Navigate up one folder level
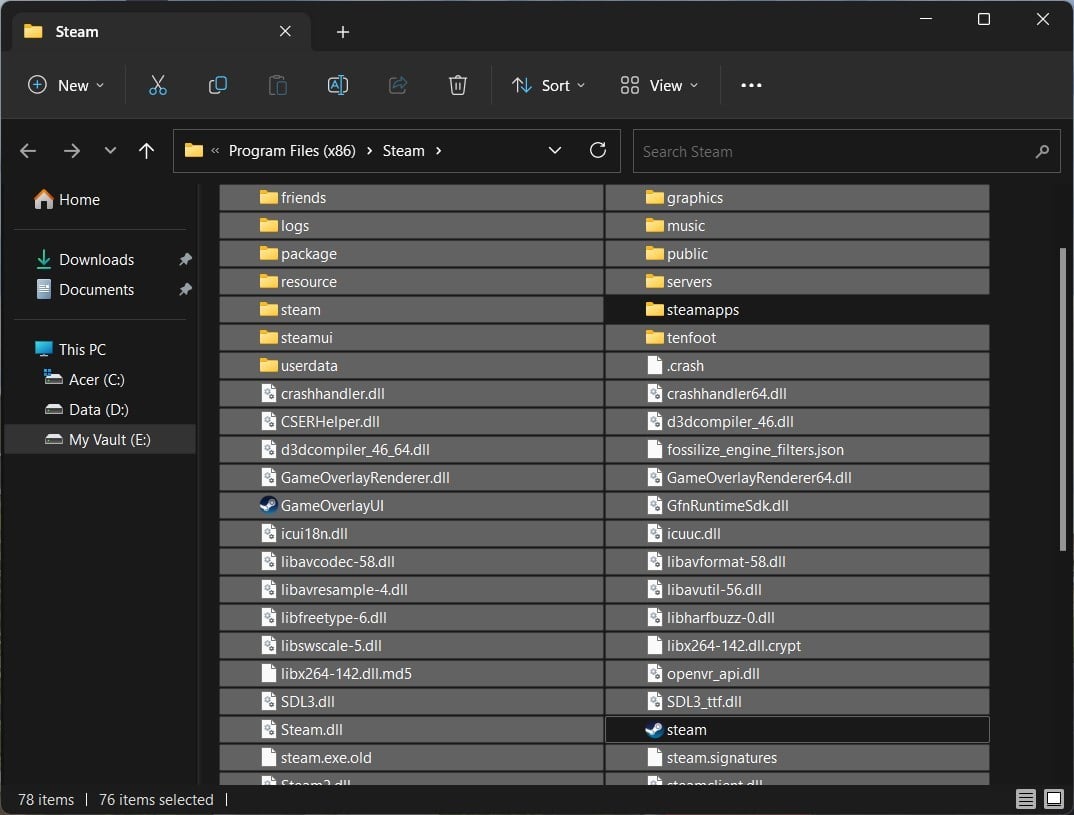This screenshot has width=1074, height=815. (146, 151)
